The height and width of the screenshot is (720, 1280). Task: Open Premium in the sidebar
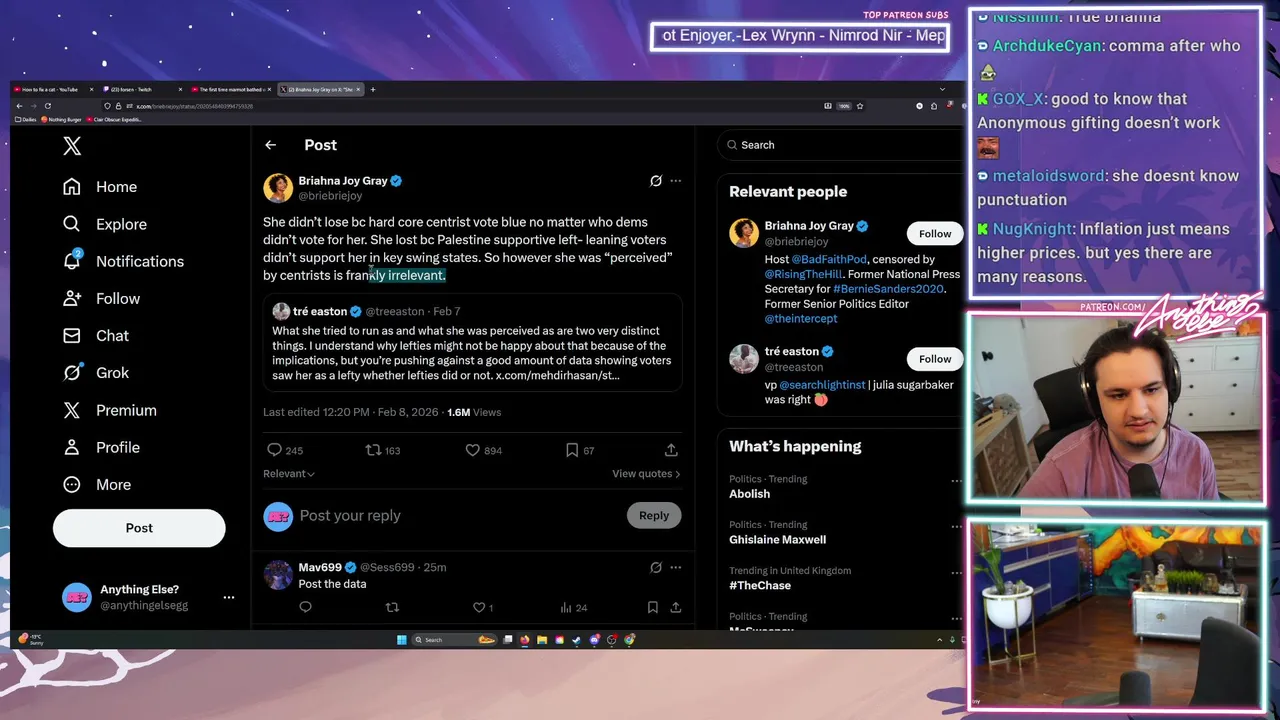tap(110, 410)
